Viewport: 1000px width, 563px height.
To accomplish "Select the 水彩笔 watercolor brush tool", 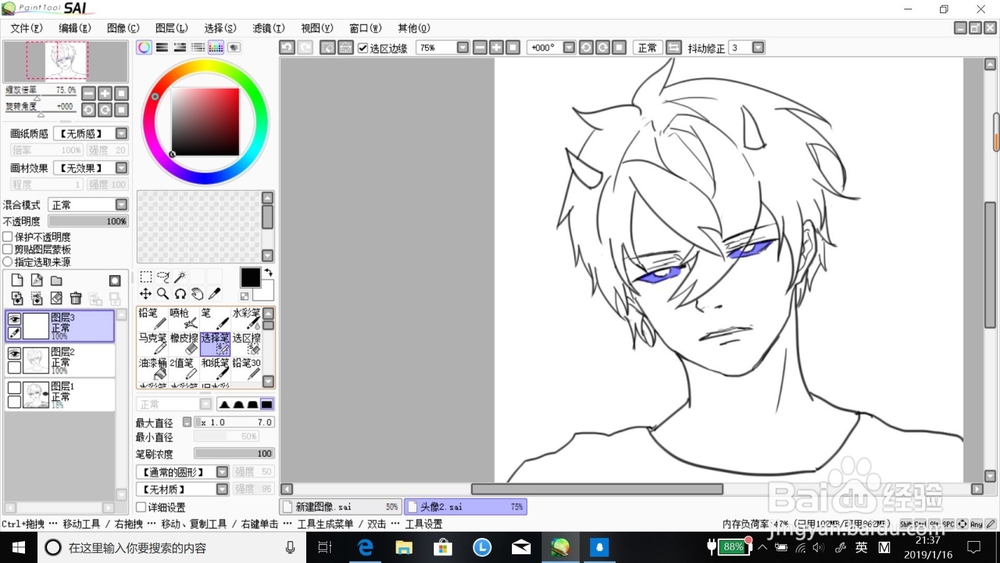I will [x=246, y=319].
